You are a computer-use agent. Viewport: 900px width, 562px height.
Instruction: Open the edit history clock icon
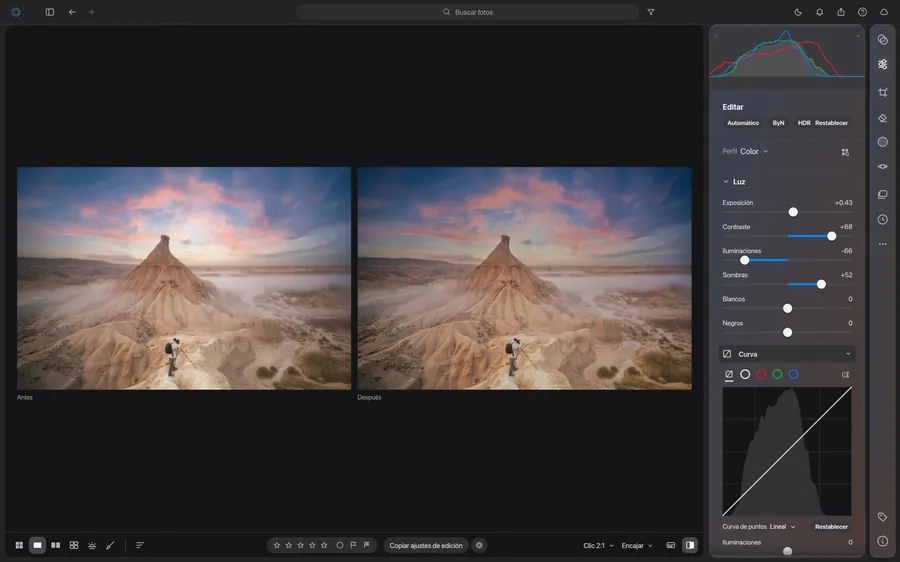[x=883, y=219]
